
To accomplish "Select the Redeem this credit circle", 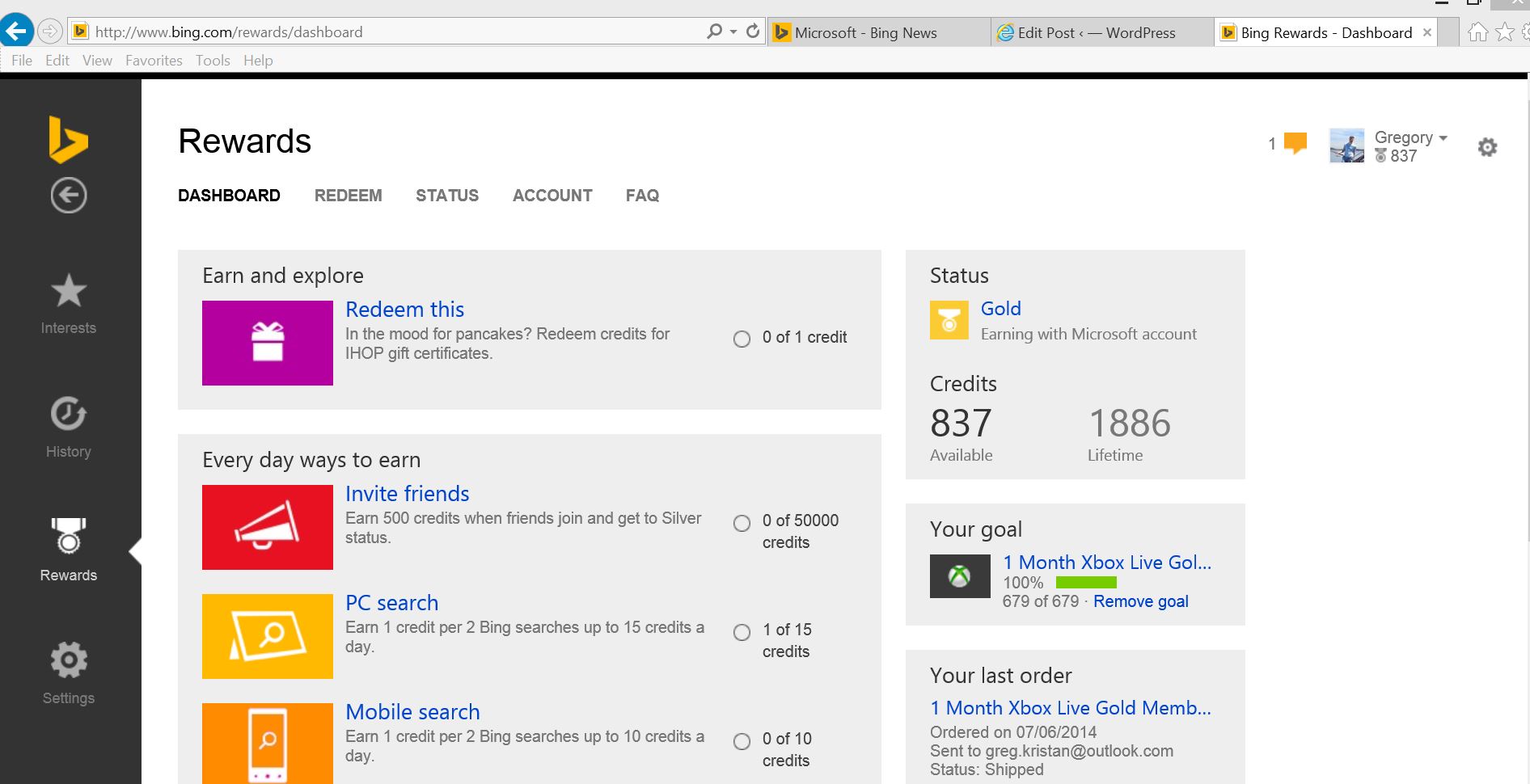I will pos(742,339).
